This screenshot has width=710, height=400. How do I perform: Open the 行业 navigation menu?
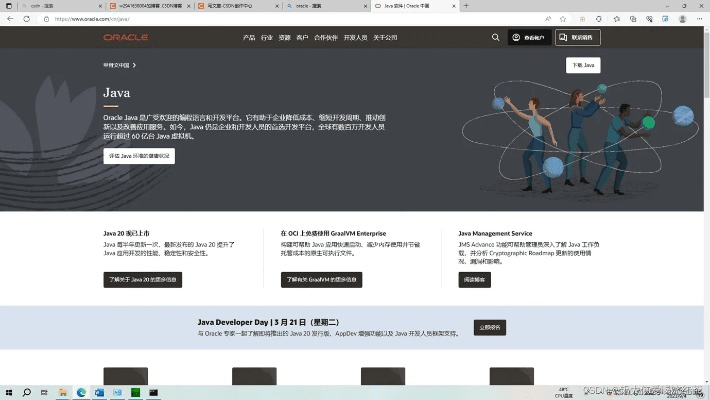coord(267,38)
